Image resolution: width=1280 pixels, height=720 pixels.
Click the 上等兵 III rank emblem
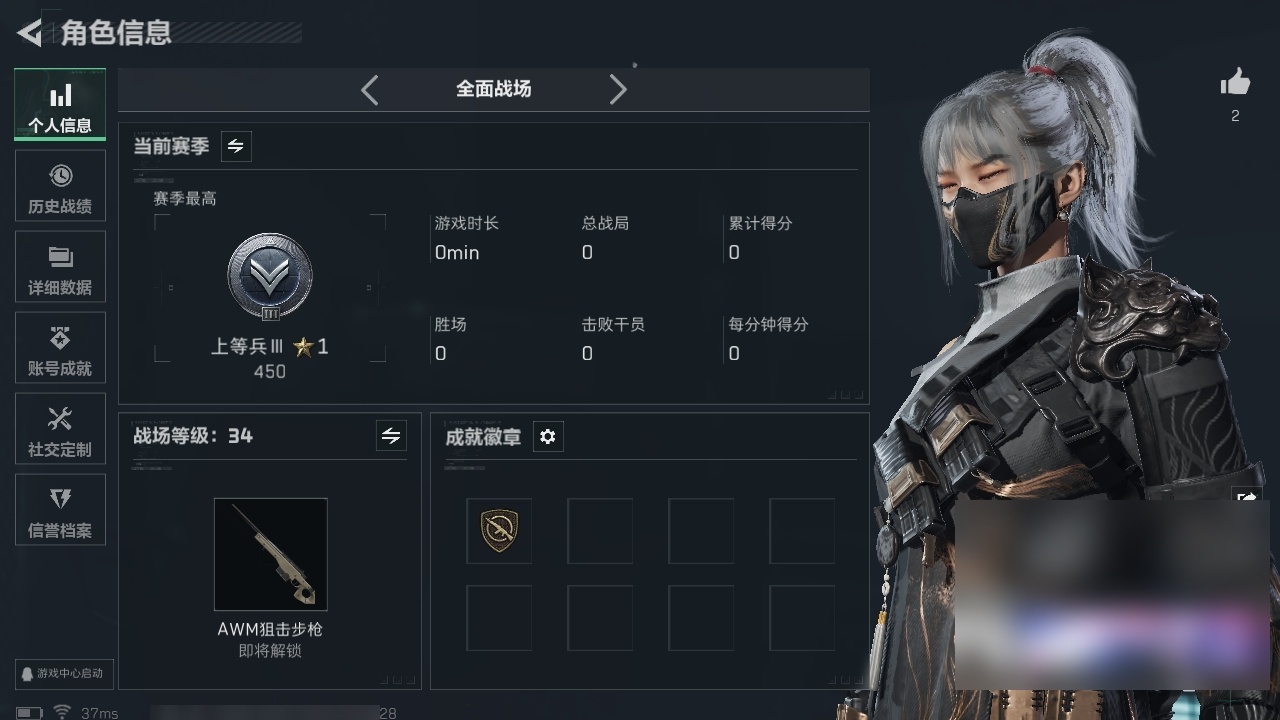tap(270, 277)
